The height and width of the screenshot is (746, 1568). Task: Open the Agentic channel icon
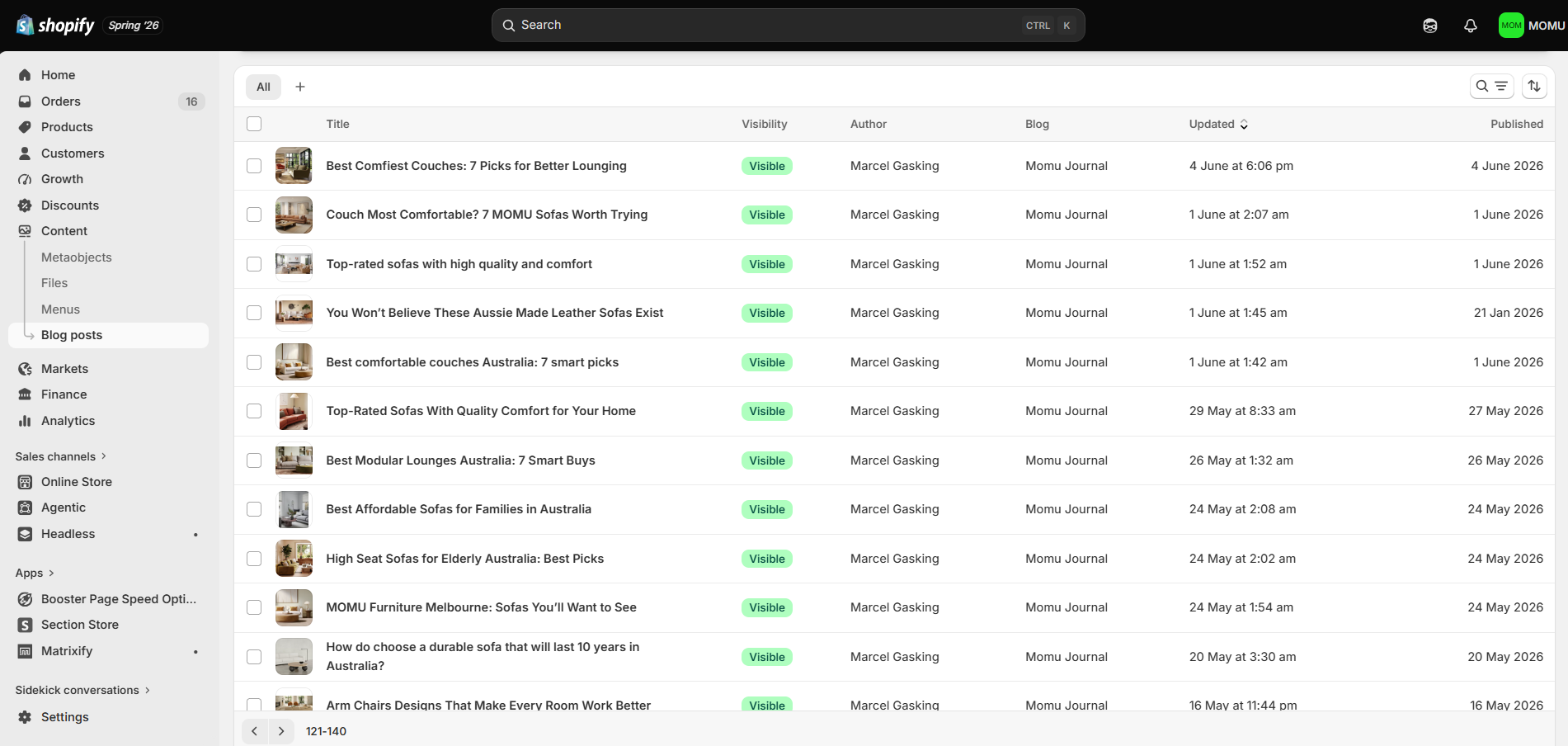[x=25, y=508]
